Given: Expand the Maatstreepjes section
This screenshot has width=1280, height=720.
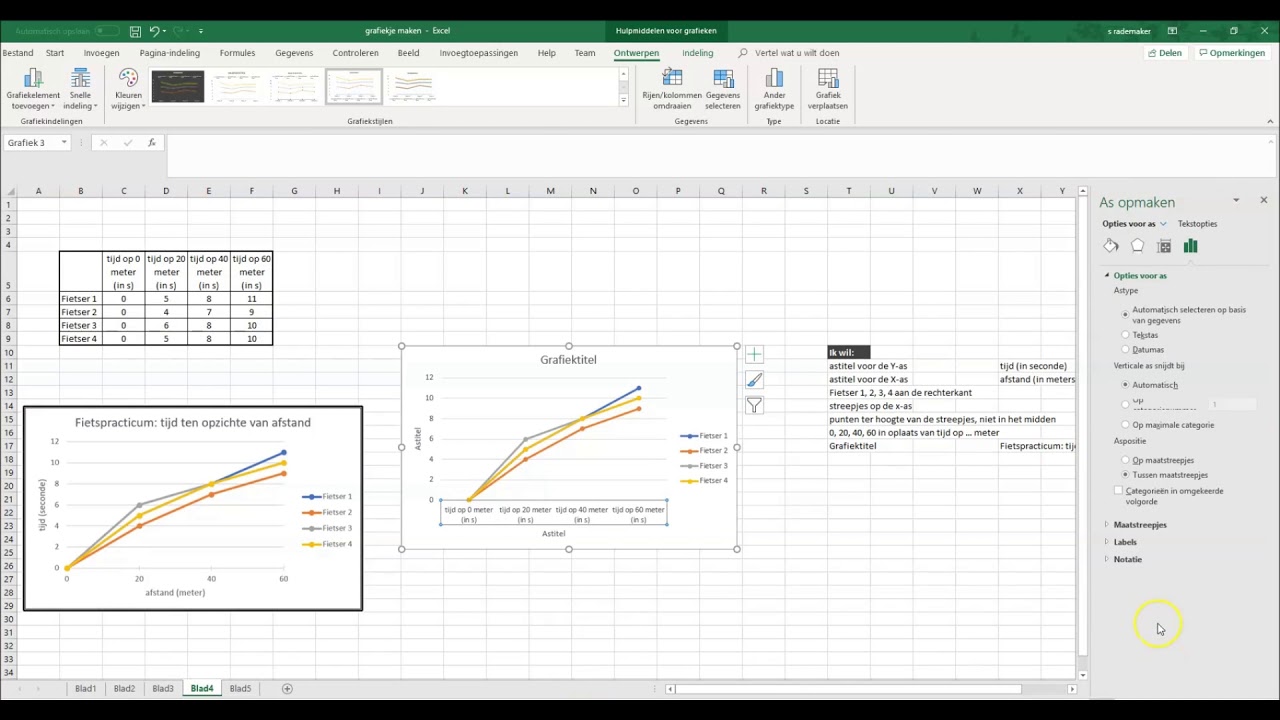Looking at the screenshot, I should pos(1140,525).
